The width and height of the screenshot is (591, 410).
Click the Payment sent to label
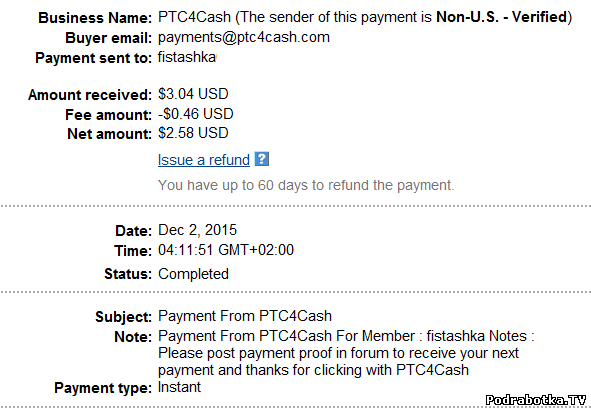(93, 58)
